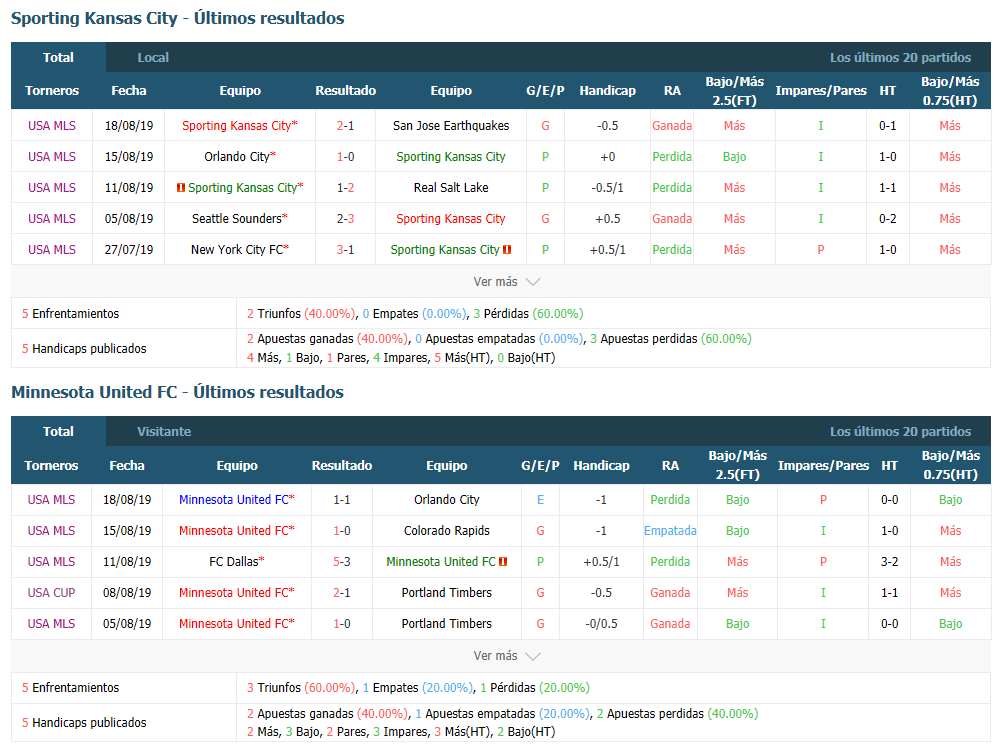The height and width of the screenshot is (746, 1002).
Task: Click result 1-1 in Minnesota vs Orlando City row
Action: pyautogui.click(x=342, y=500)
